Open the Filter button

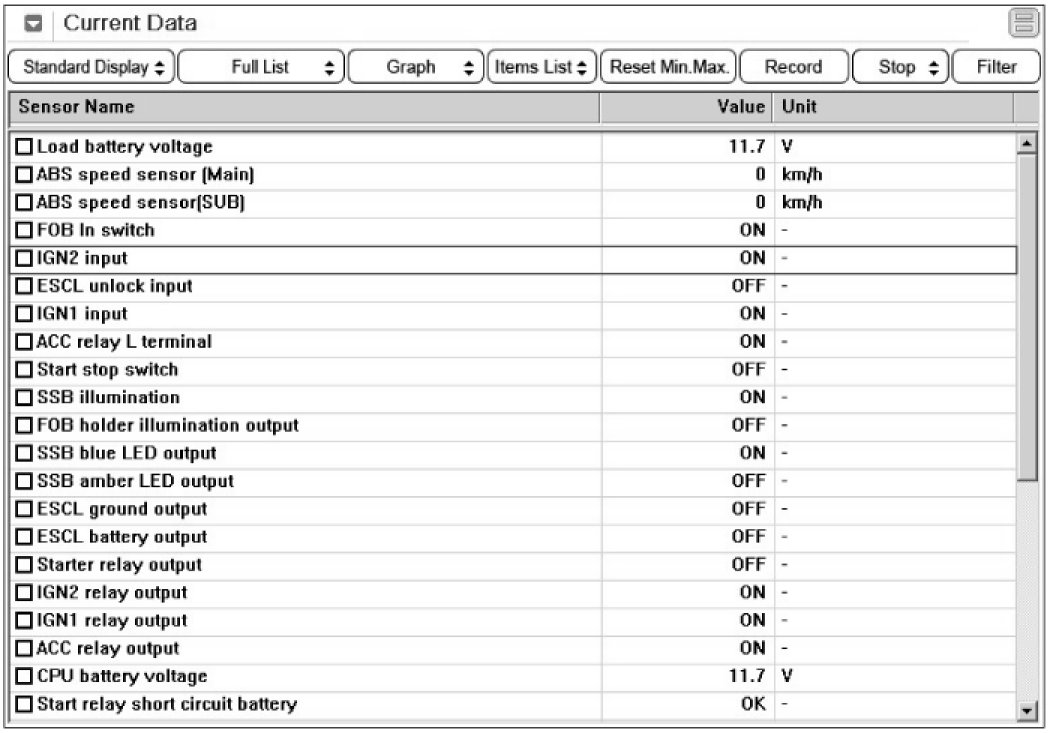click(x=996, y=68)
